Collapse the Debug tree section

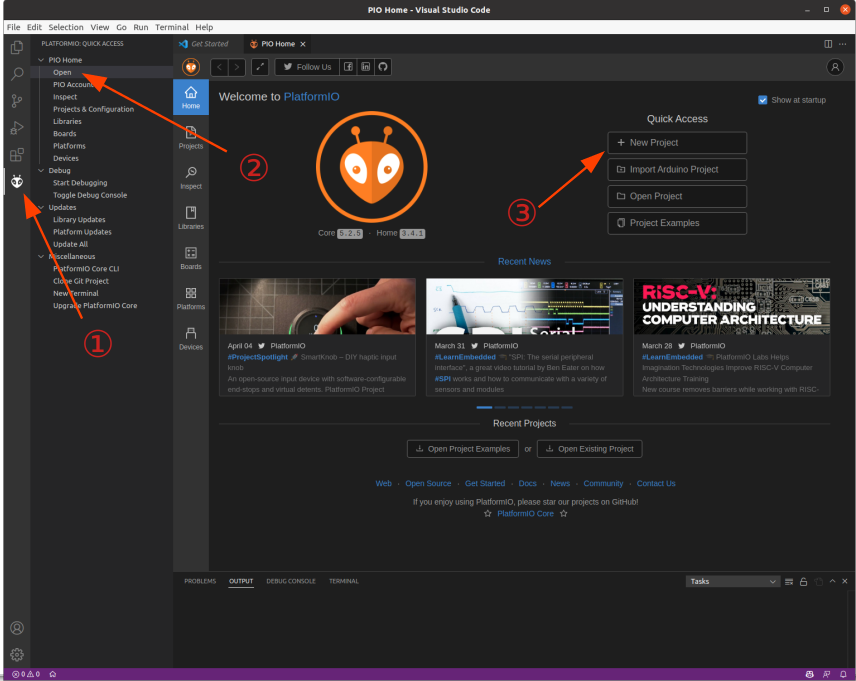[41, 170]
